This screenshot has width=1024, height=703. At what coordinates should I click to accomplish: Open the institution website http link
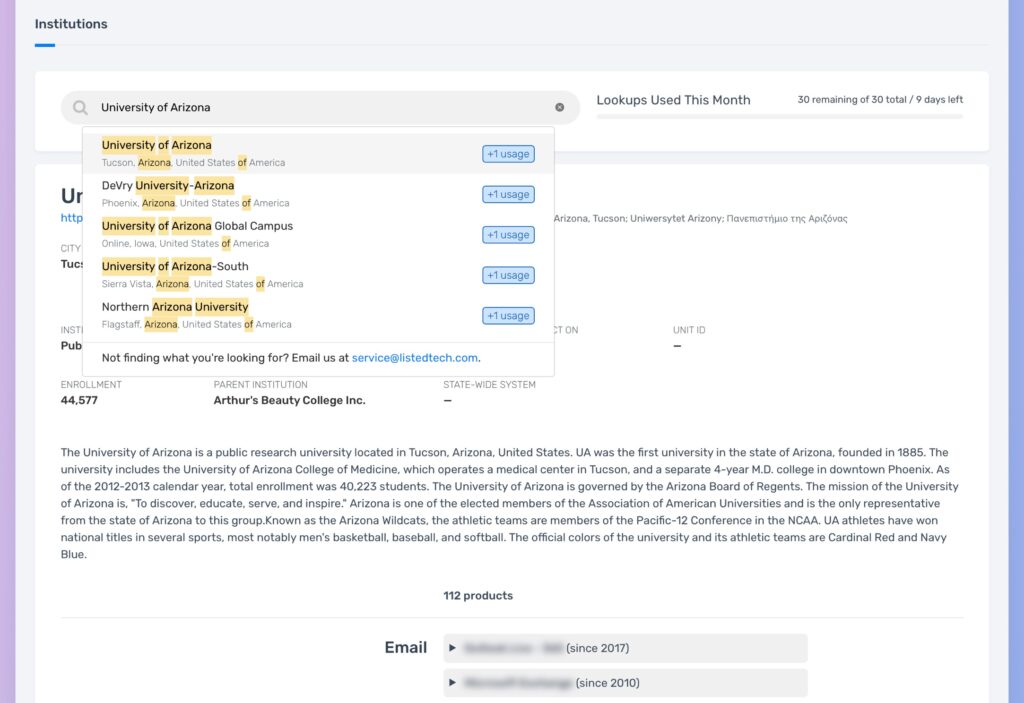(72, 218)
